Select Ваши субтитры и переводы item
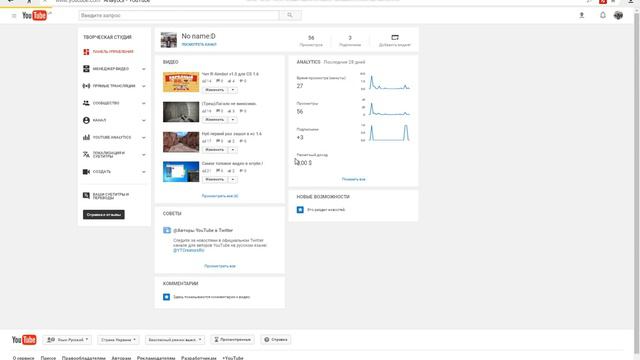Viewport: 640px width, 360px height. click(111, 196)
